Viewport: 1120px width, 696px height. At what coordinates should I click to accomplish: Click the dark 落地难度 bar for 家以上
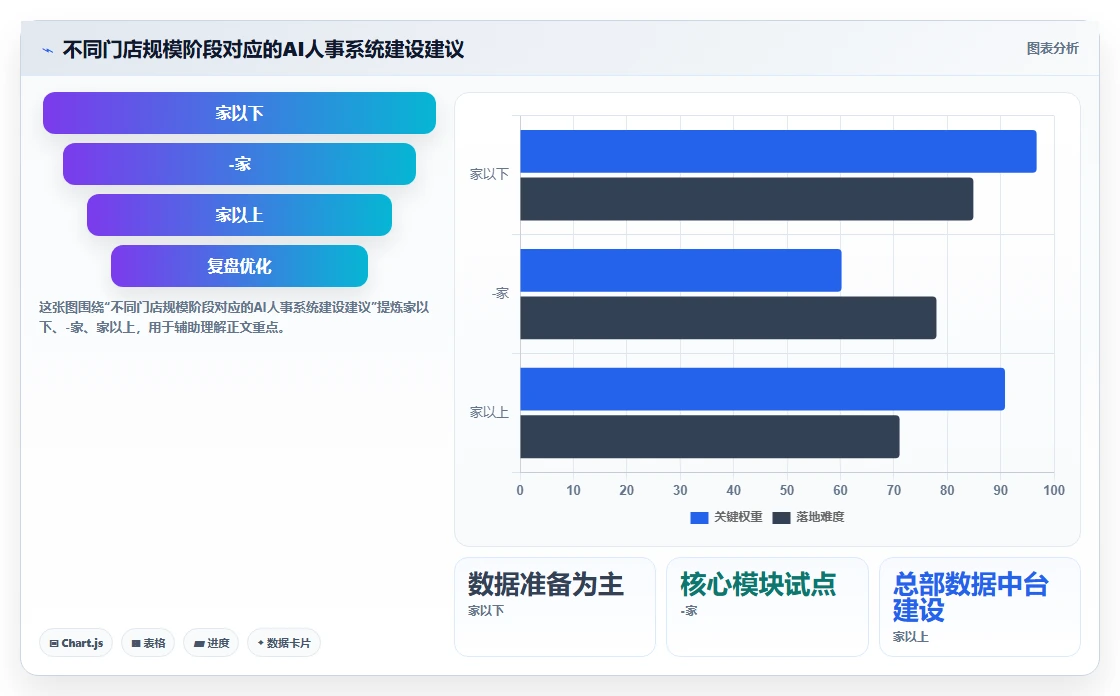point(709,437)
